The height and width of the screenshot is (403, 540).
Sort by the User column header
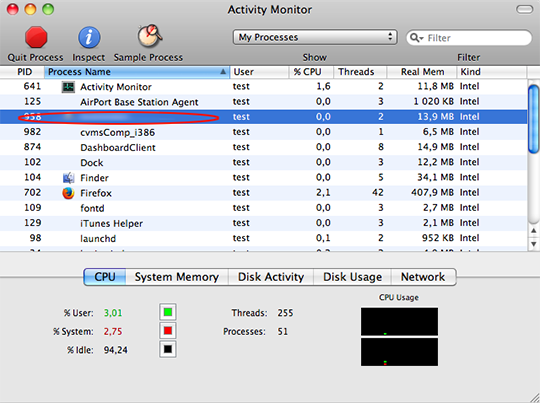[259, 72]
